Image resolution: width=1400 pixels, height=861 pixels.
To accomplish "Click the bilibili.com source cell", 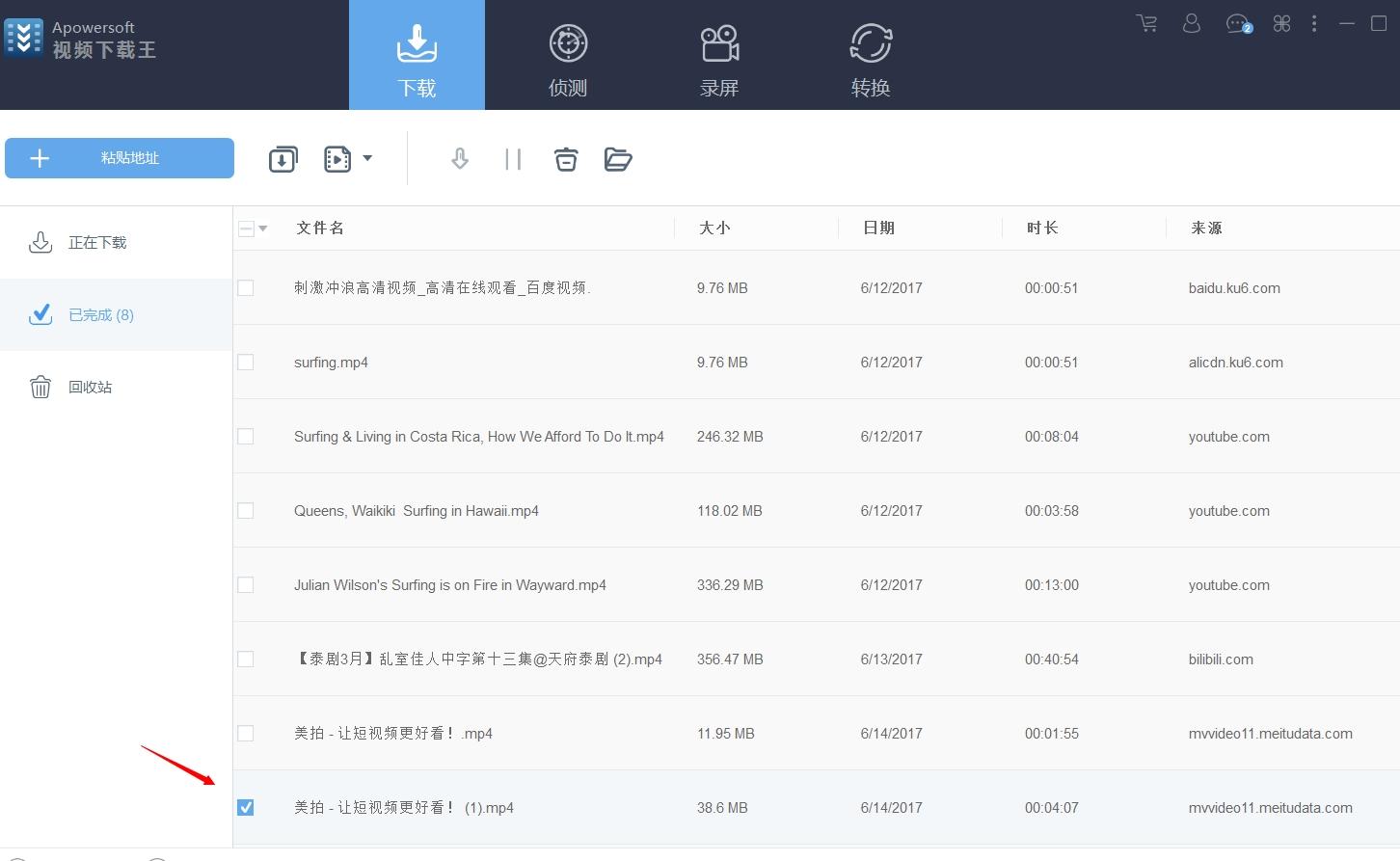I will pyautogui.click(x=1221, y=659).
